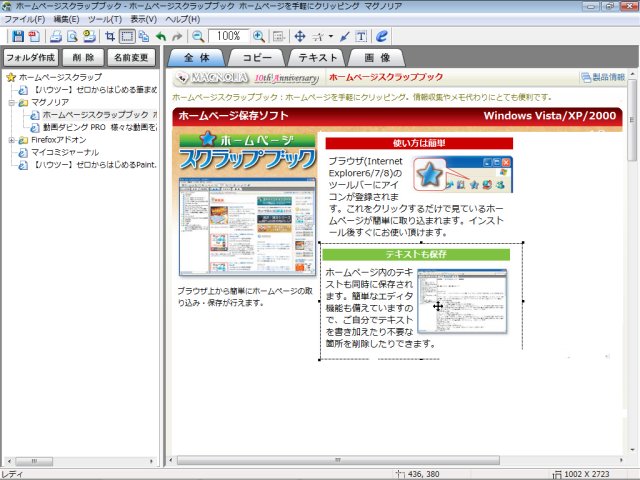The width and height of the screenshot is (640, 480).
Task: Click the star toolbar illustration image
Action: [462, 174]
